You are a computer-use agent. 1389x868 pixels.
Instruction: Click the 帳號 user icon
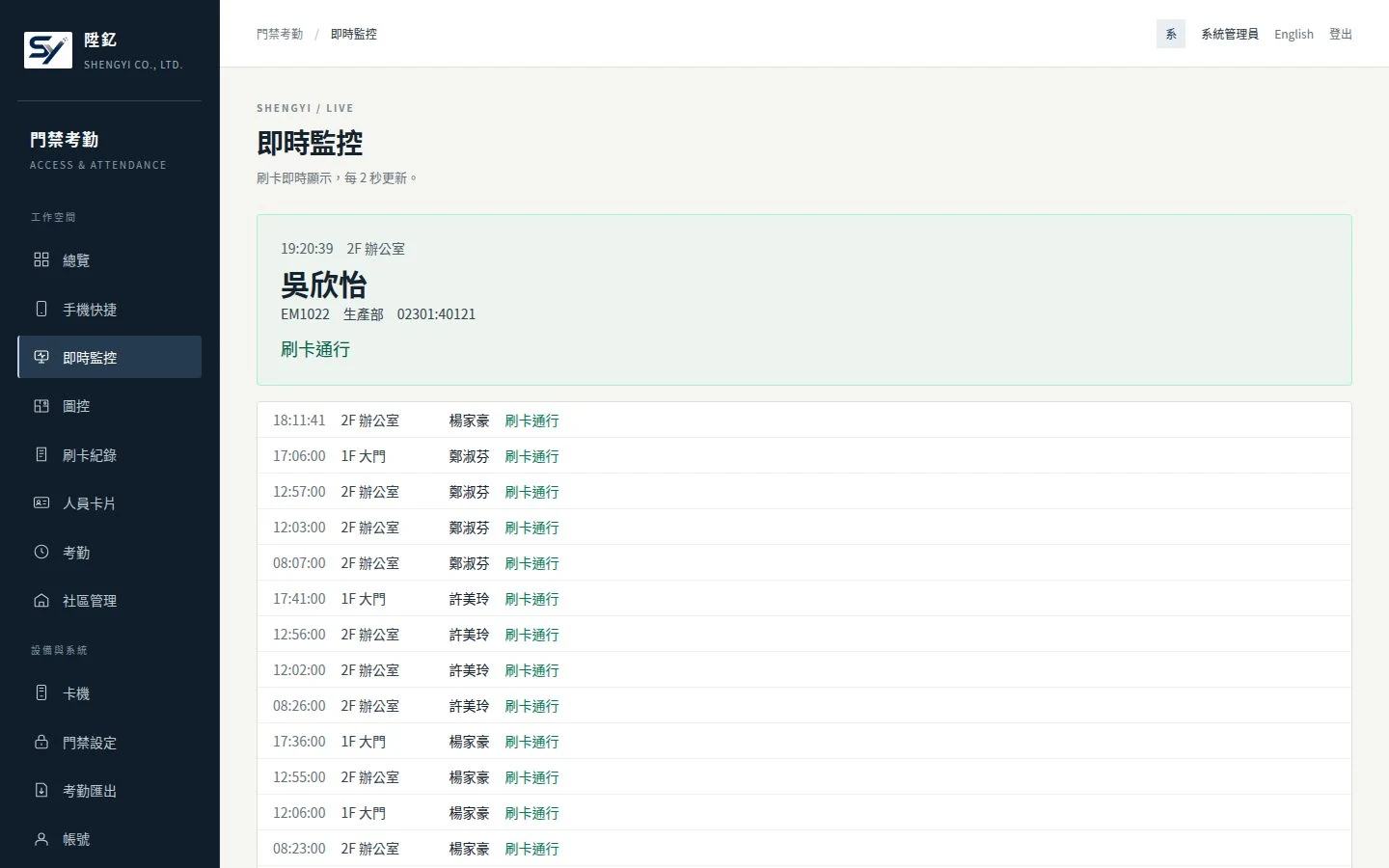41,839
